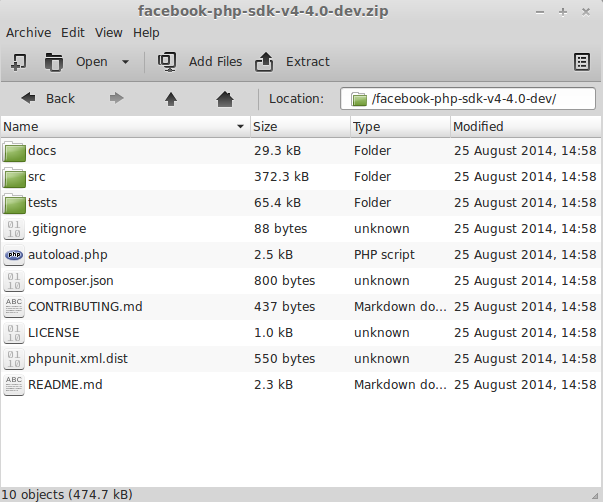This screenshot has height=502, width=603.
Task: Click the Open archive folder icon
Action: click(53, 62)
